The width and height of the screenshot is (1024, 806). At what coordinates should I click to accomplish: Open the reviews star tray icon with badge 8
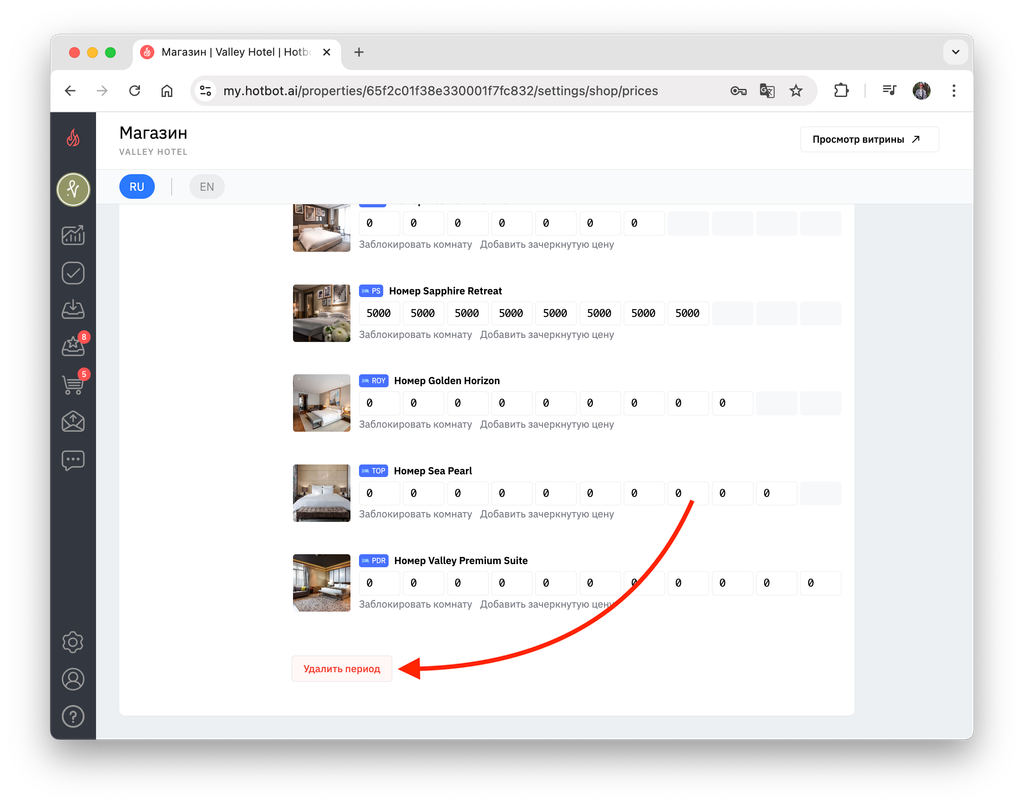pos(73,346)
